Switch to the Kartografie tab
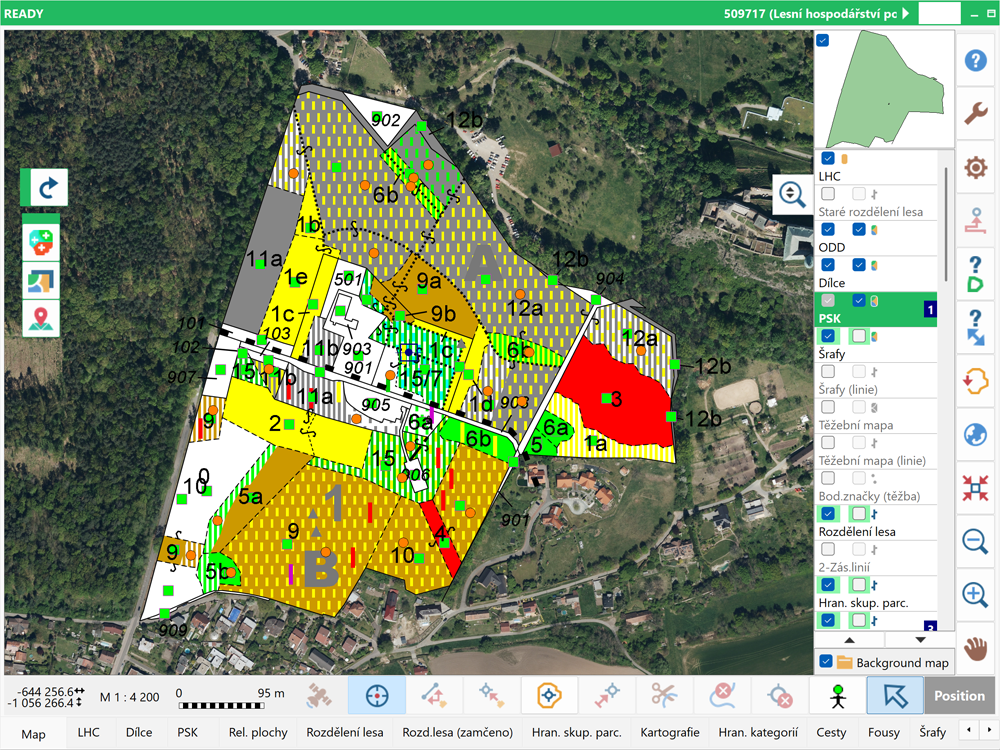Image resolution: width=1000 pixels, height=750 pixels. coord(669,733)
